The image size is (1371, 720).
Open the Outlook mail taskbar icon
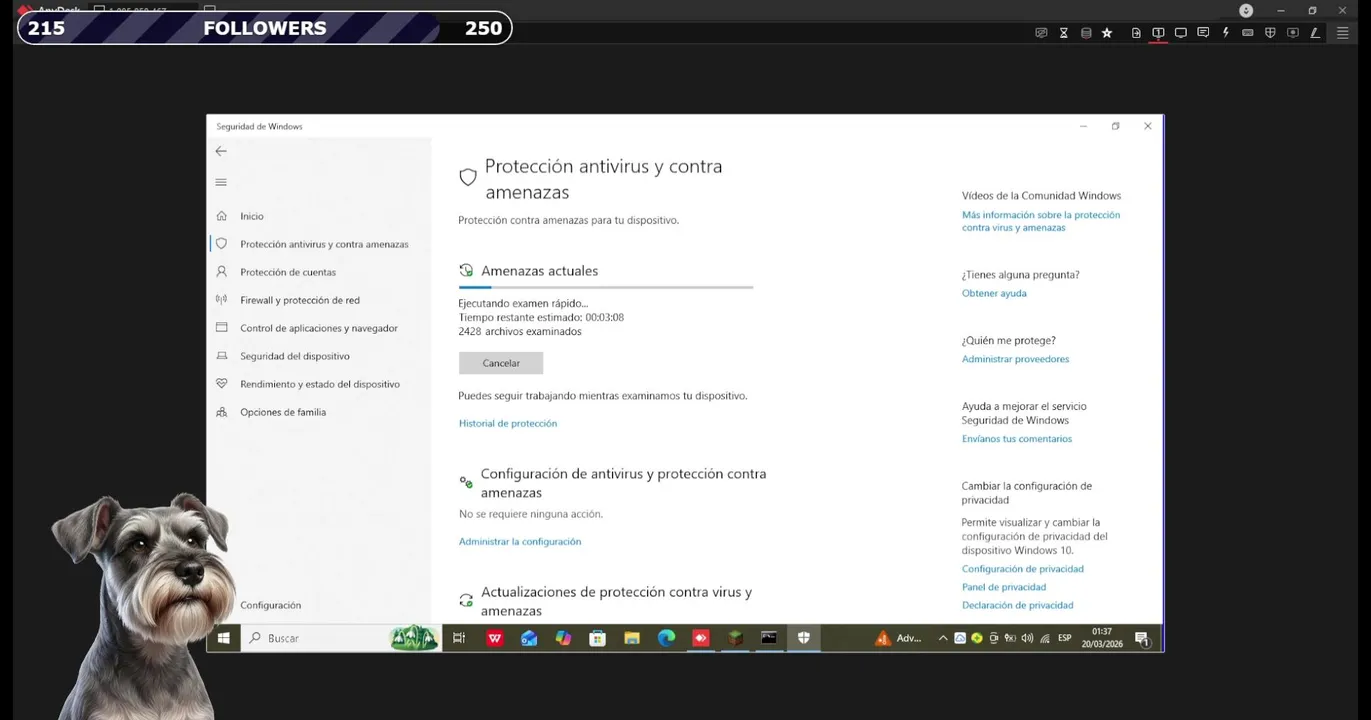coord(529,638)
